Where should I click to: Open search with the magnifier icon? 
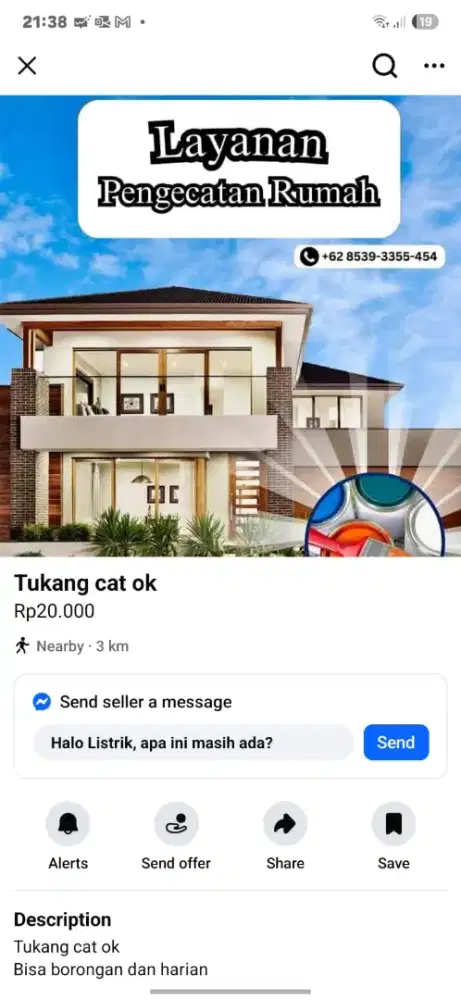(384, 66)
